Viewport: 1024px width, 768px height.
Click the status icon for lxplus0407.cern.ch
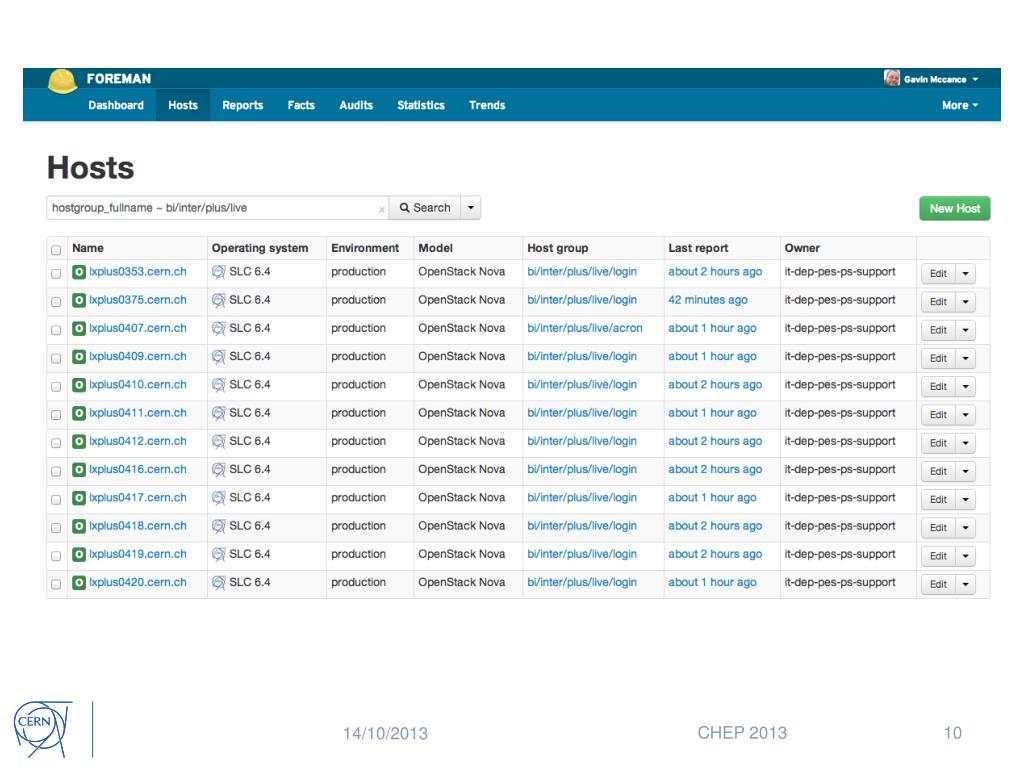point(79,328)
